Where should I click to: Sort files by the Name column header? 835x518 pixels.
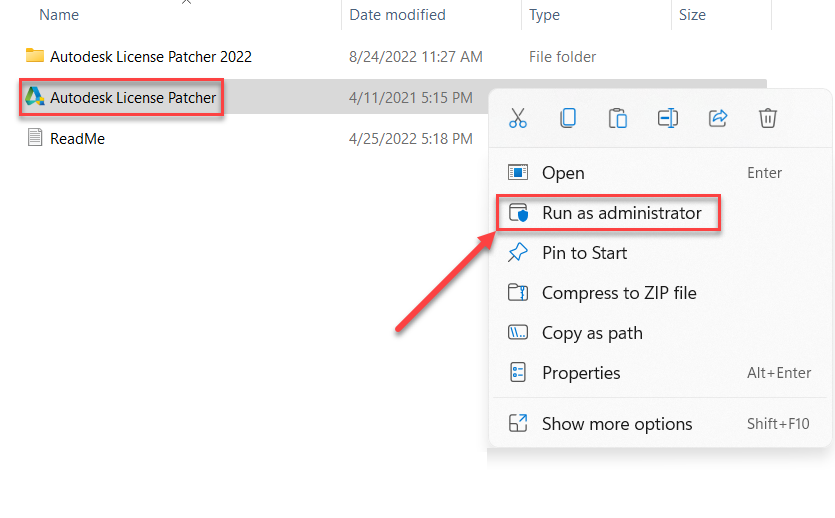pos(59,15)
